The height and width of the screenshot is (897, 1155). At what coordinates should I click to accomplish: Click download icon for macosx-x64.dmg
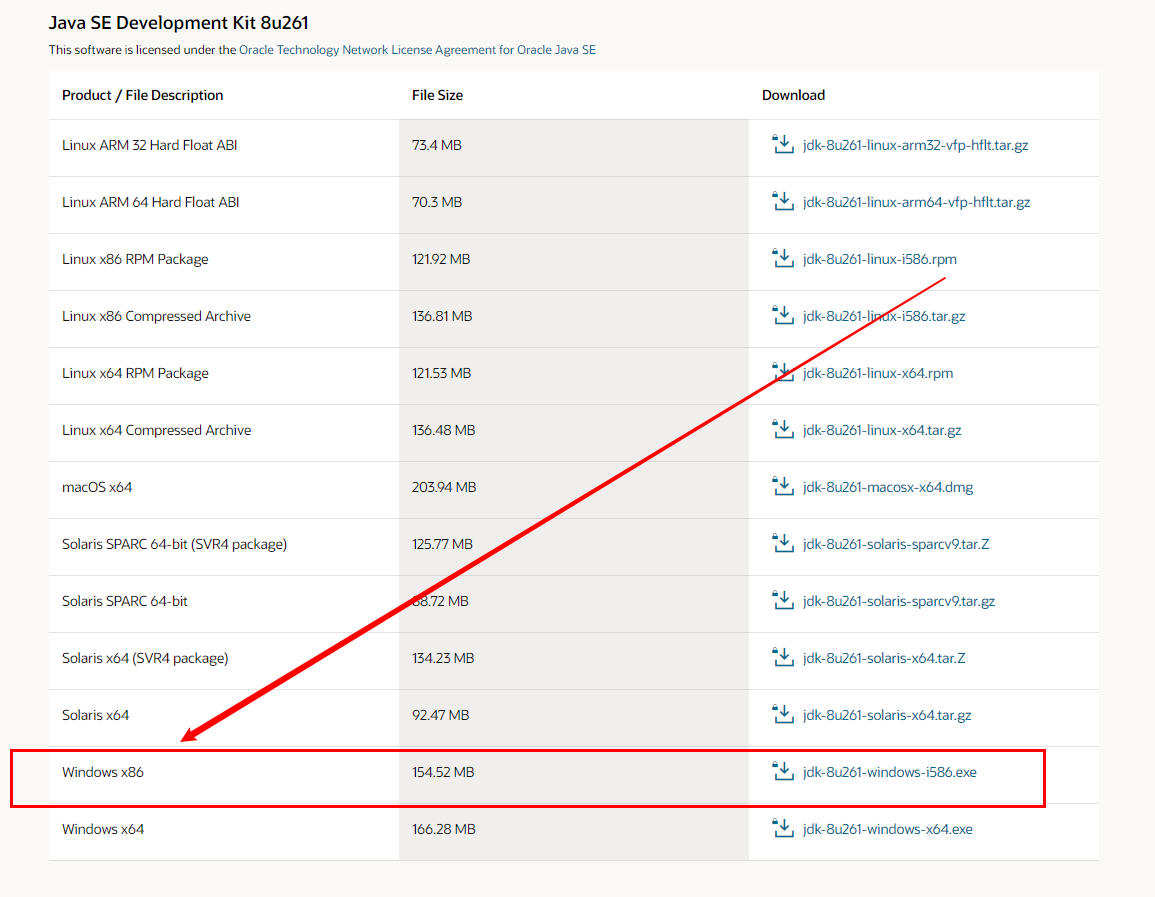click(x=782, y=487)
